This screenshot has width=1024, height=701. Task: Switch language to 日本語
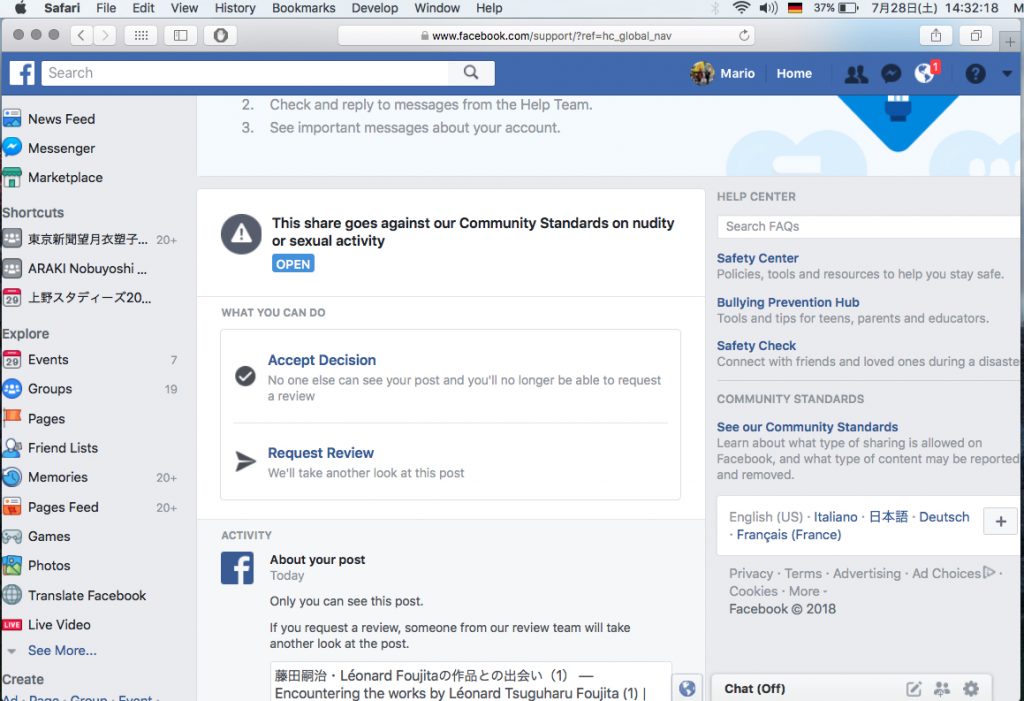(888, 517)
